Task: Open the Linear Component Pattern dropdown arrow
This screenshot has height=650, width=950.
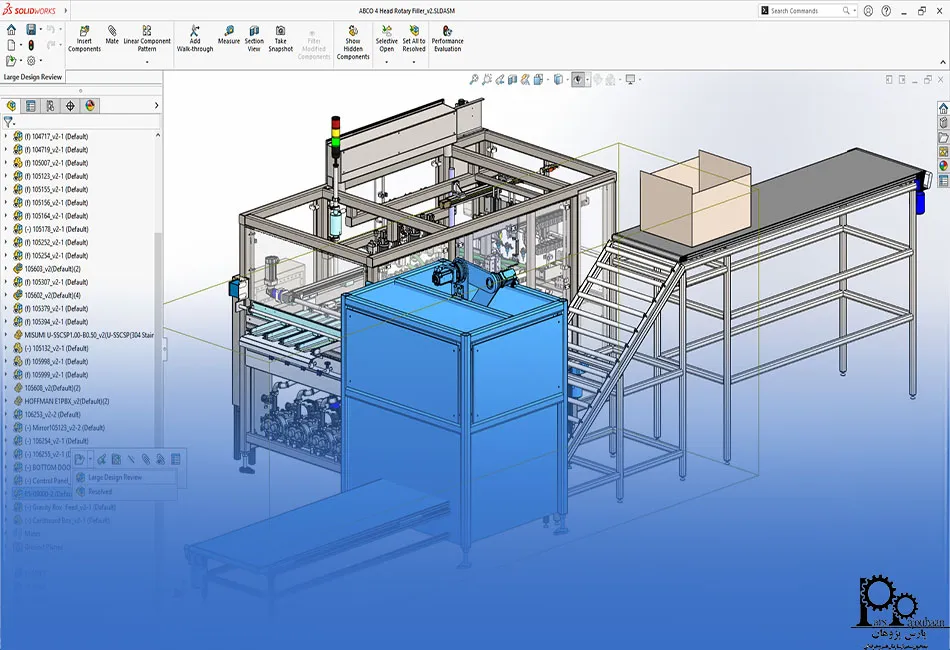Action: pos(147,62)
